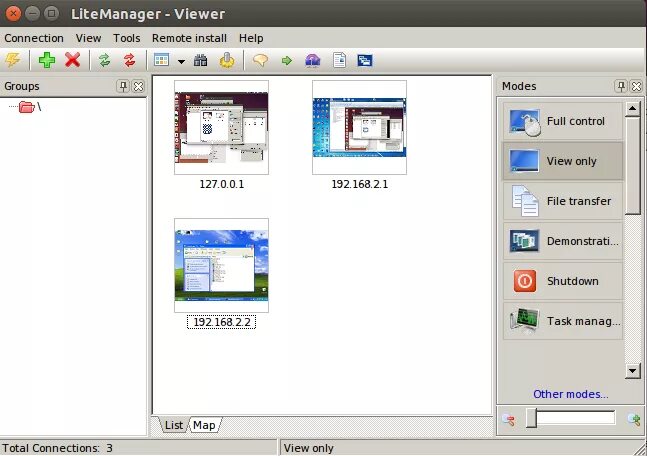Delete connection using red X icon
The image size is (647, 456).
tap(72, 60)
